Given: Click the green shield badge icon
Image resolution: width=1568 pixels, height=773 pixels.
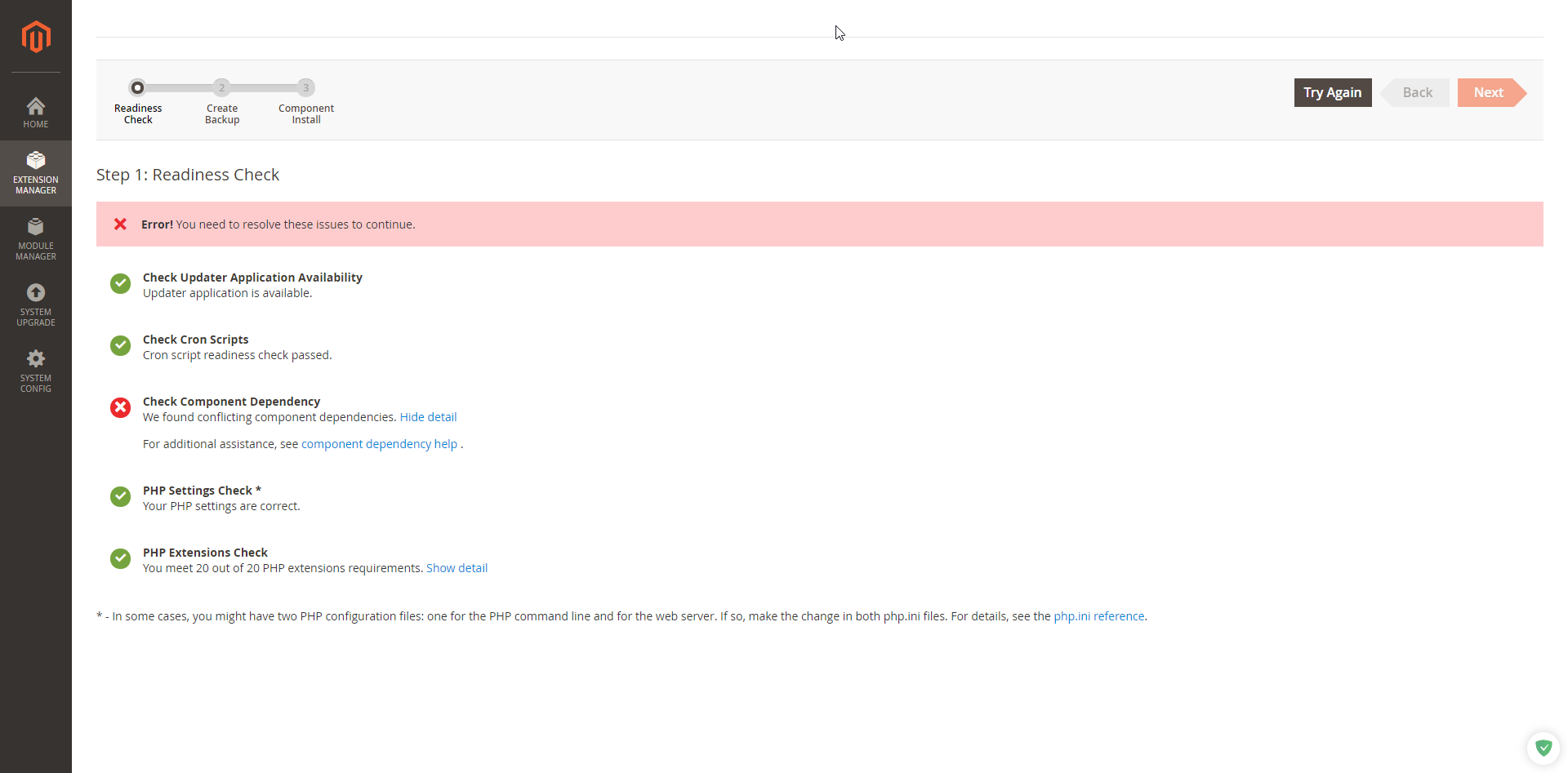Looking at the screenshot, I should tap(1543, 748).
